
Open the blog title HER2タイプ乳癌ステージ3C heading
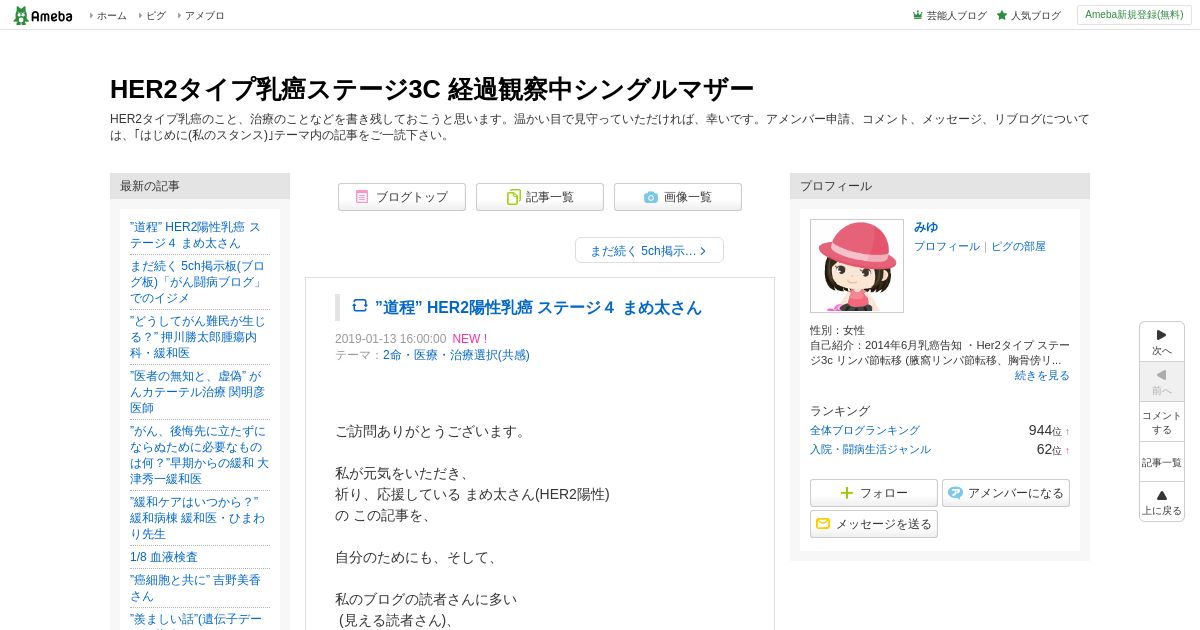click(431, 89)
